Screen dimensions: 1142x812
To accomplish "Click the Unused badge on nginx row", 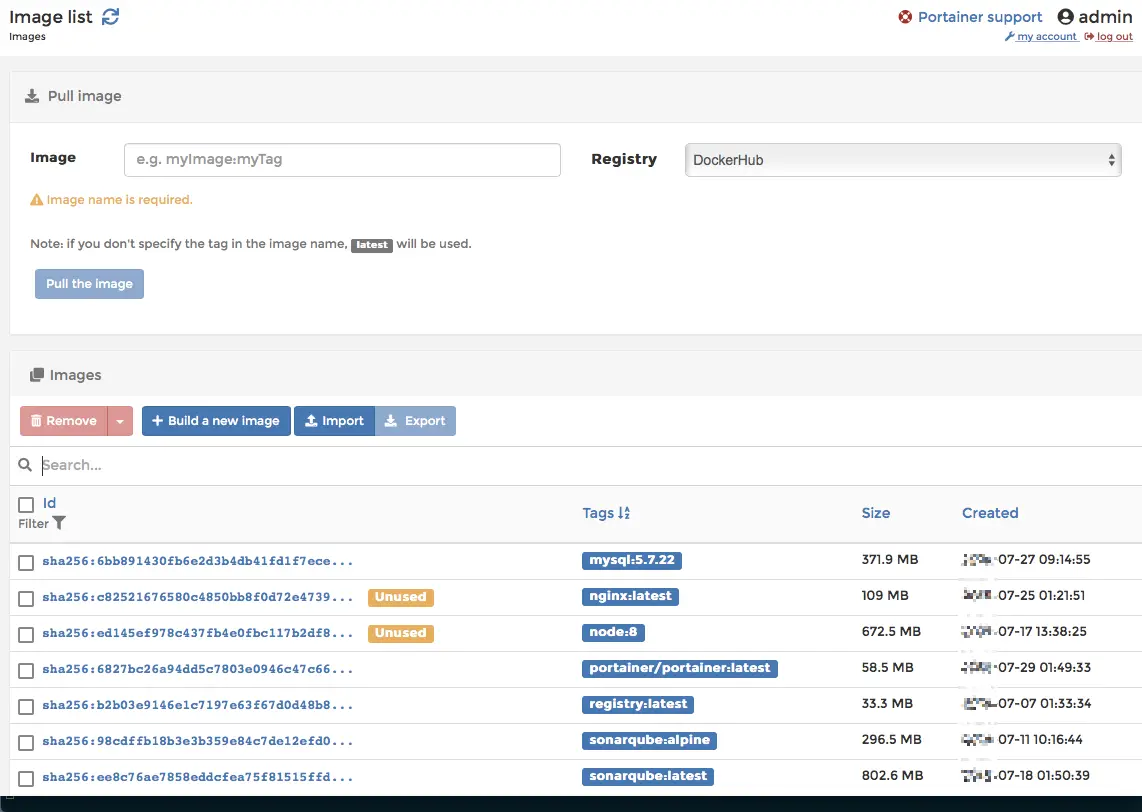I will [x=401, y=597].
